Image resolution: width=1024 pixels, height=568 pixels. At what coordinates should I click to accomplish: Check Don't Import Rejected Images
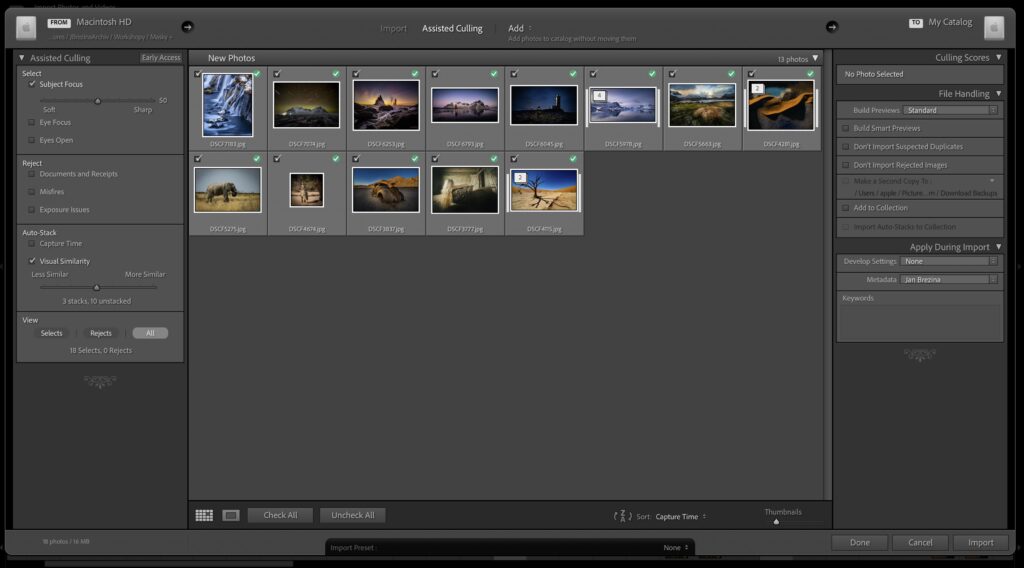click(x=846, y=165)
